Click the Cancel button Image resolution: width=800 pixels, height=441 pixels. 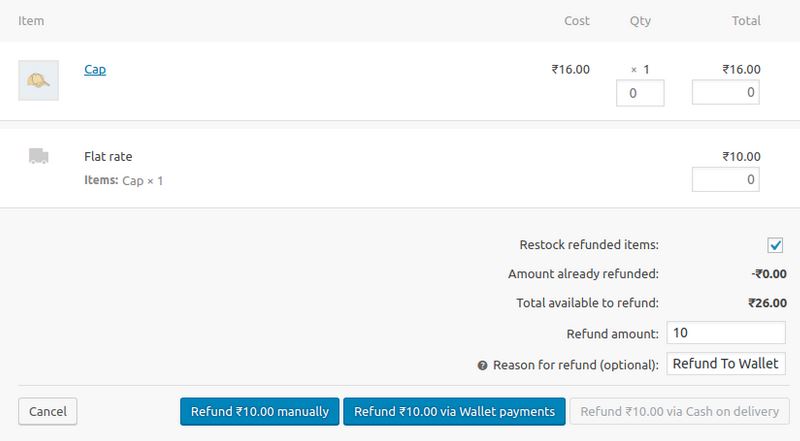pos(48,411)
